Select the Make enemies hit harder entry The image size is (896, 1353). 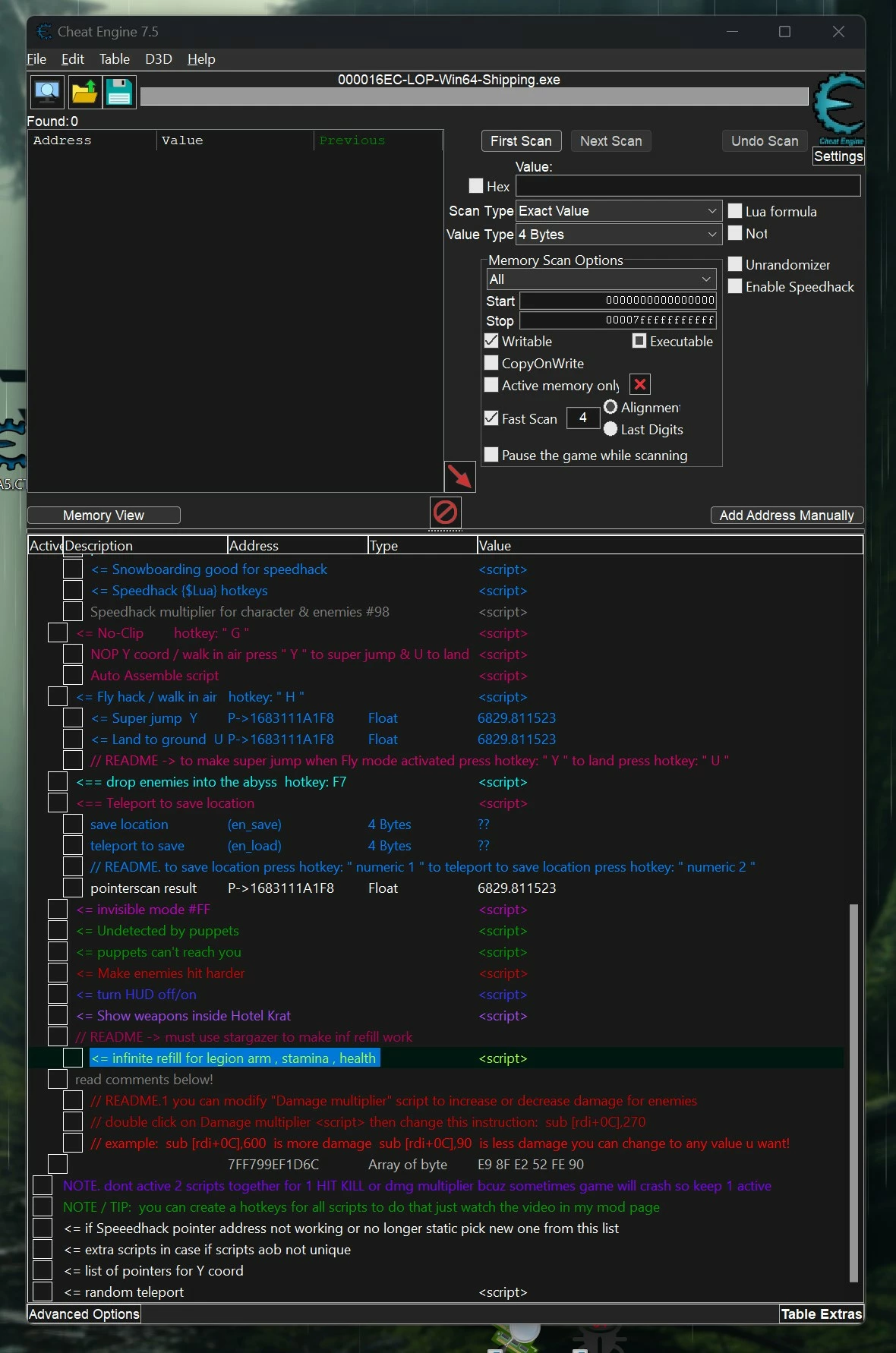pos(160,973)
